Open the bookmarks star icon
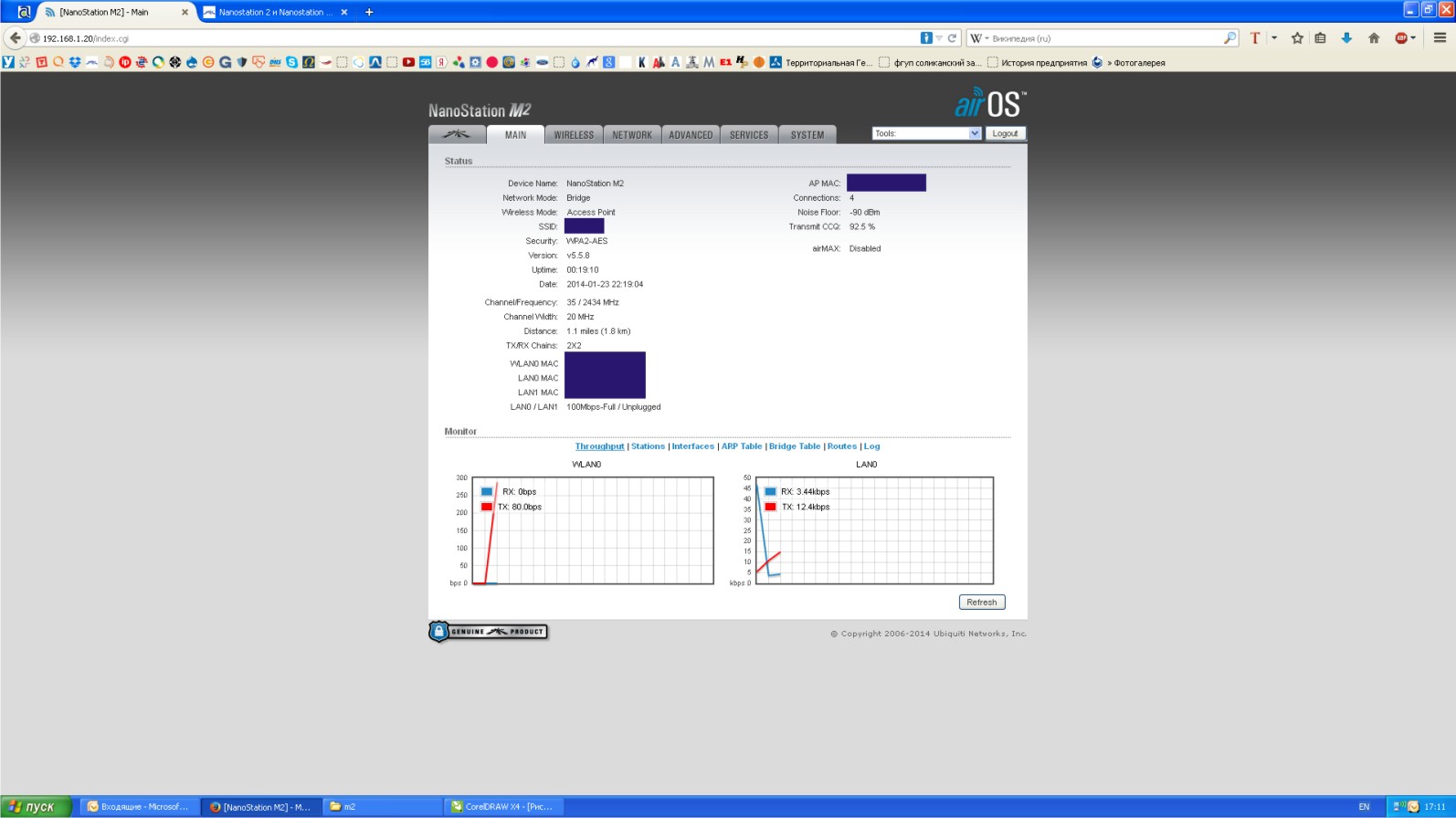 coord(1297,38)
